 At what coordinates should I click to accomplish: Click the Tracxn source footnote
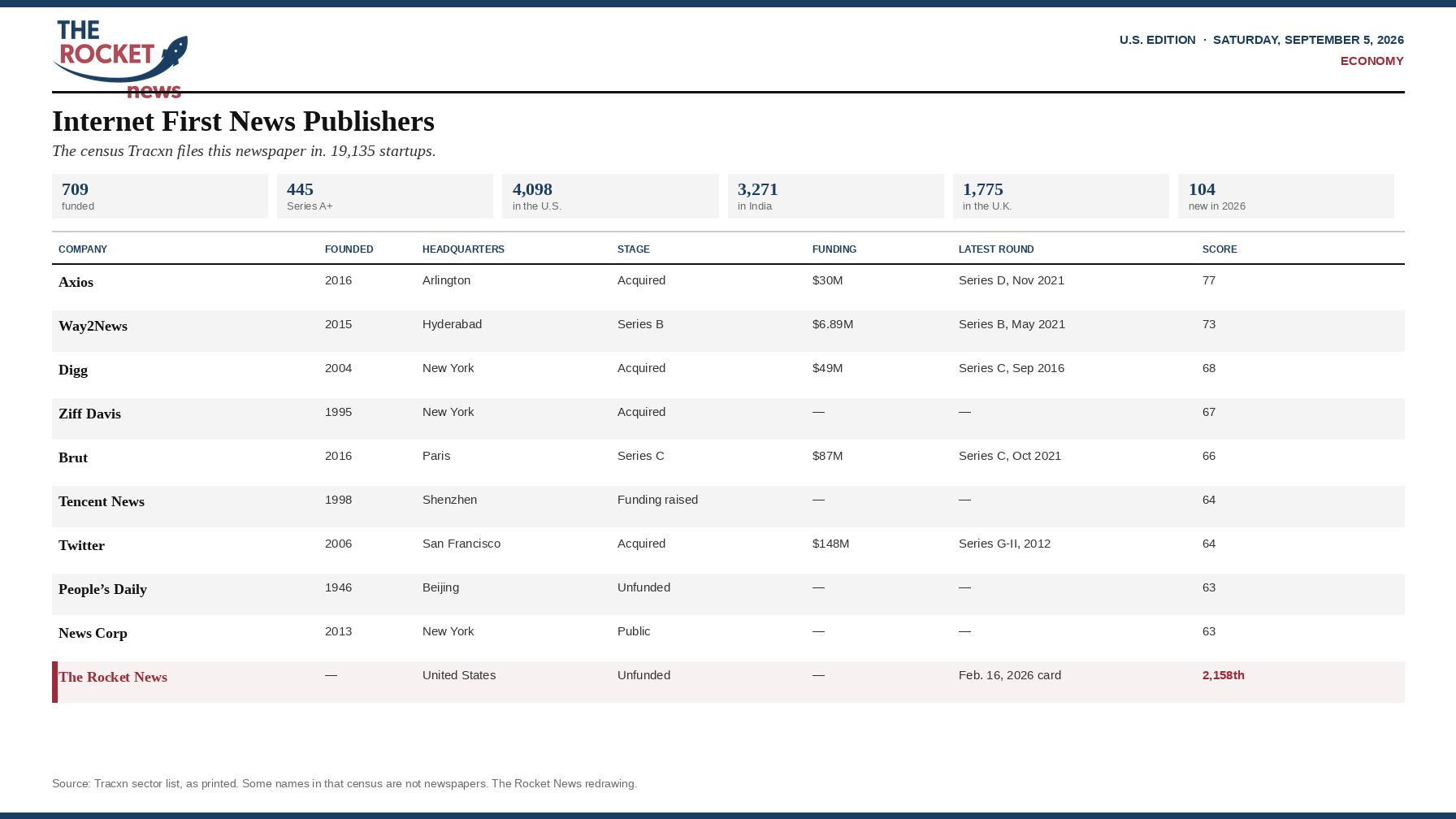(x=344, y=783)
